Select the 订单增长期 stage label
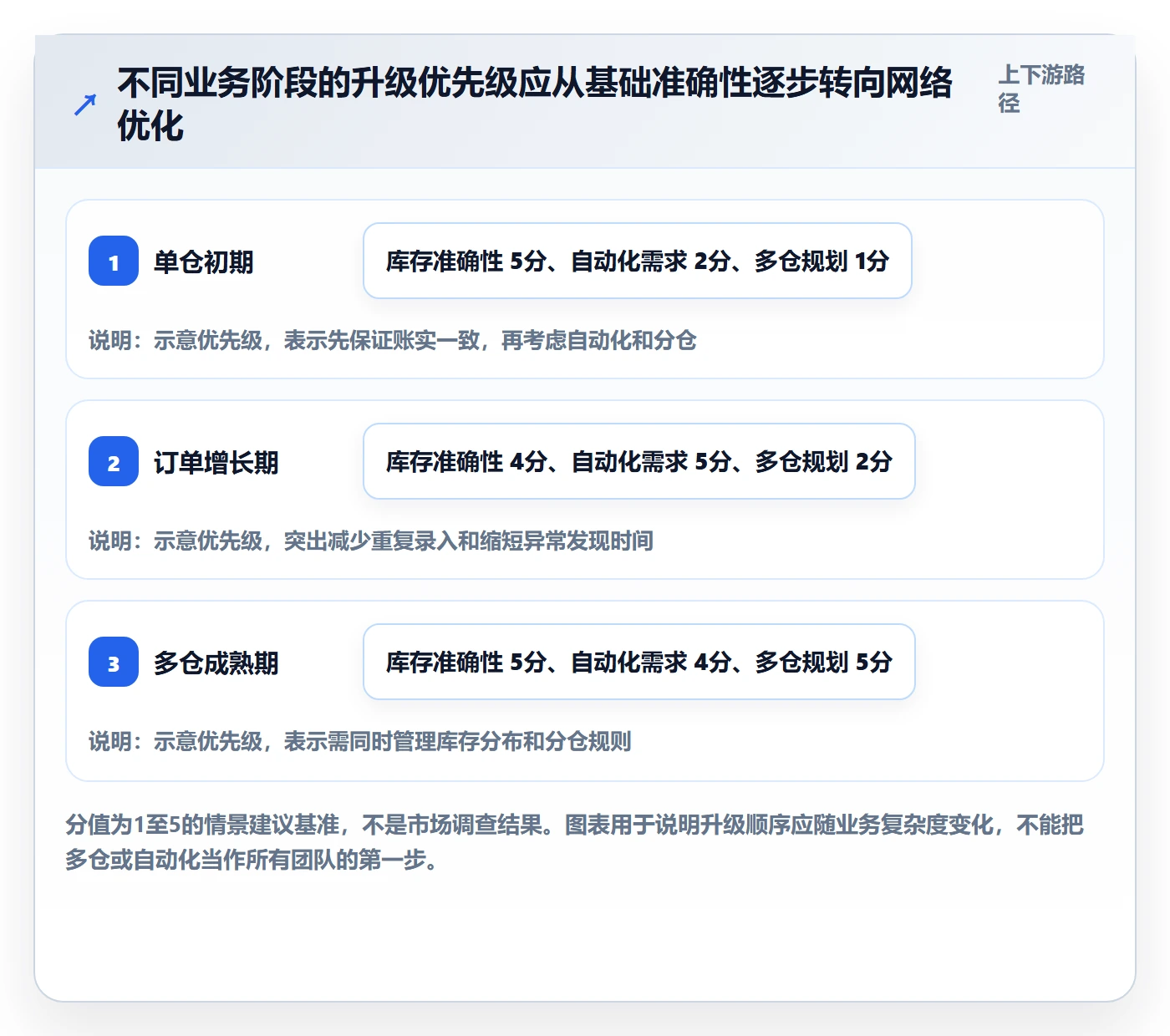Screen dimensions: 1170x1036 (x=216, y=463)
